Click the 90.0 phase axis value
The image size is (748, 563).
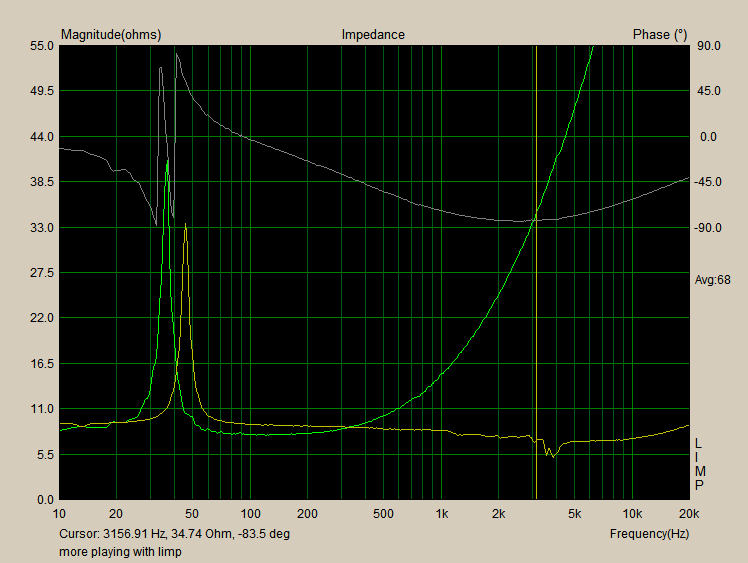click(709, 46)
